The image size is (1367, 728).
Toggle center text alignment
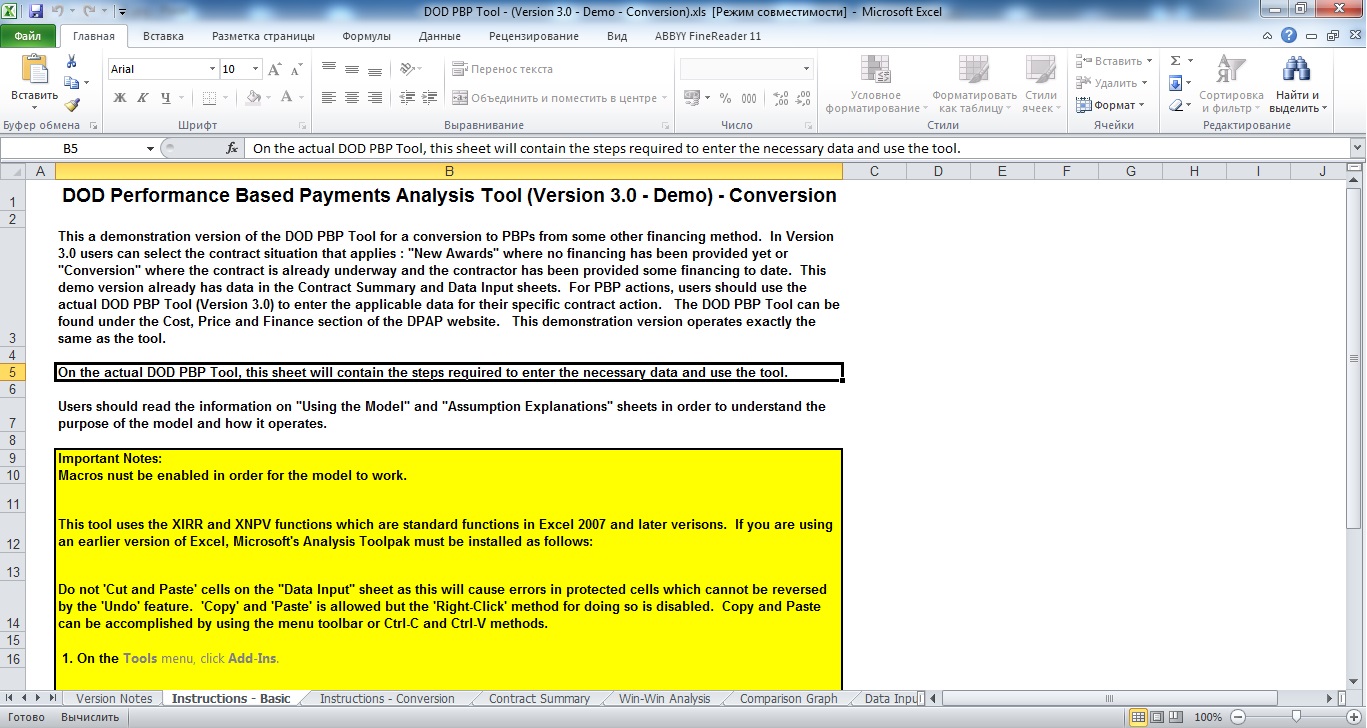click(351, 98)
